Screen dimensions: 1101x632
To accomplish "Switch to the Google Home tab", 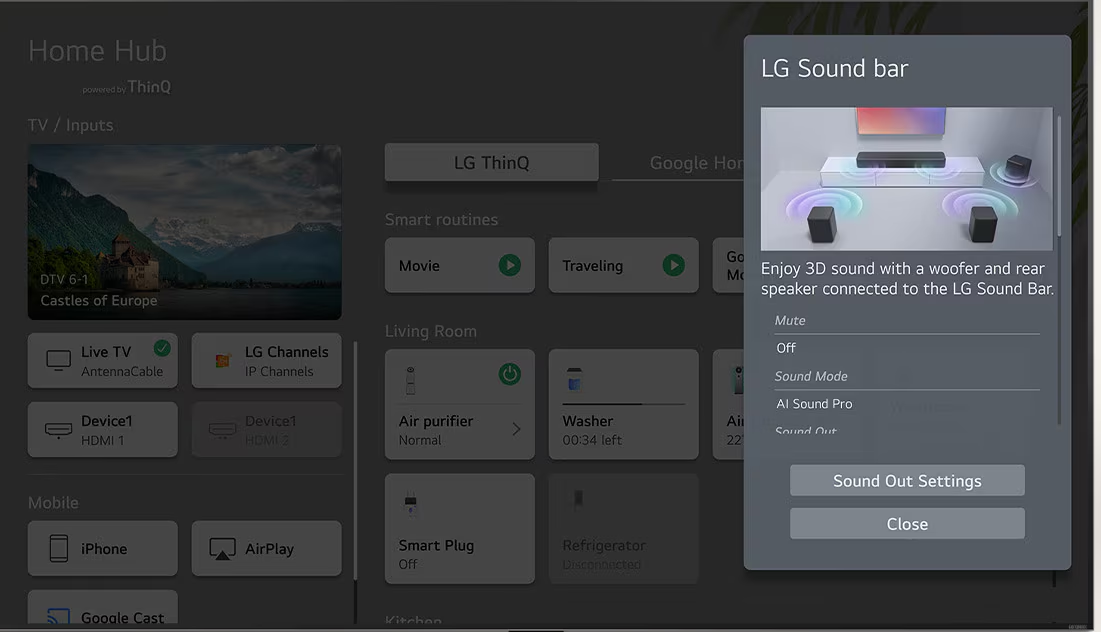I will click(690, 162).
